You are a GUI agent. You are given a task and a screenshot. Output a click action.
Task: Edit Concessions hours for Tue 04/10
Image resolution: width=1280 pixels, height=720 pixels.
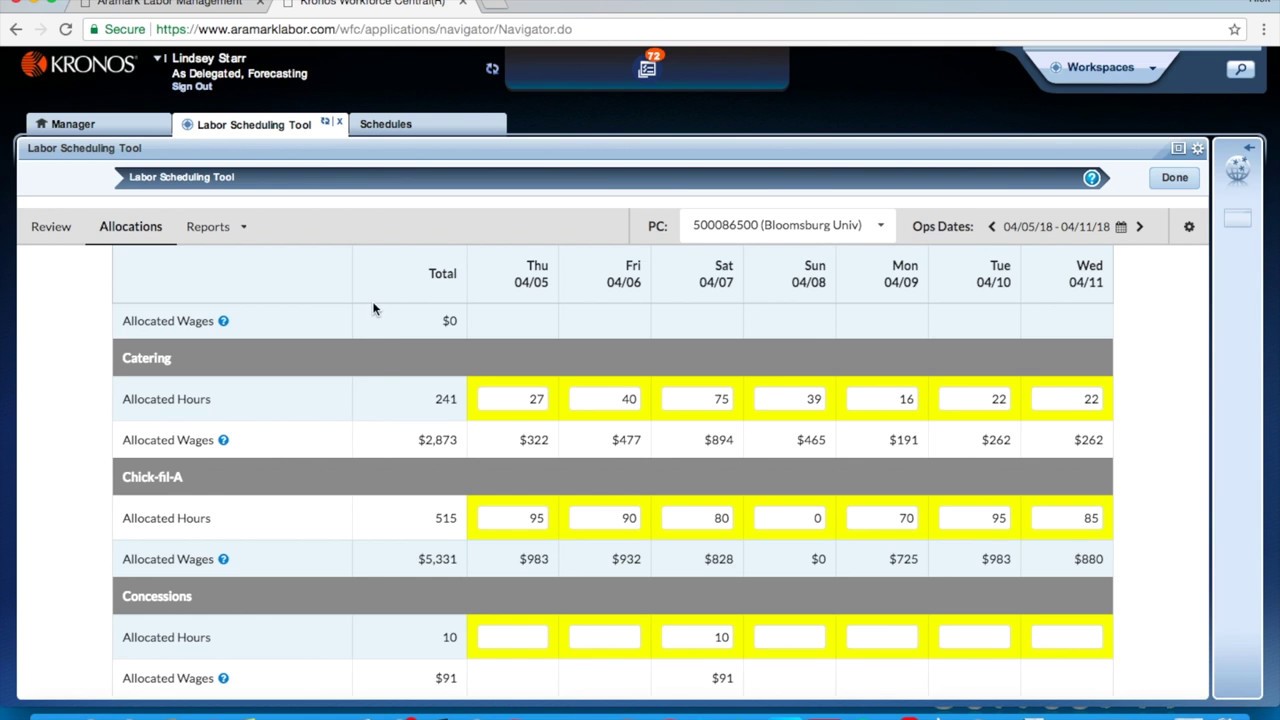(975, 637)
